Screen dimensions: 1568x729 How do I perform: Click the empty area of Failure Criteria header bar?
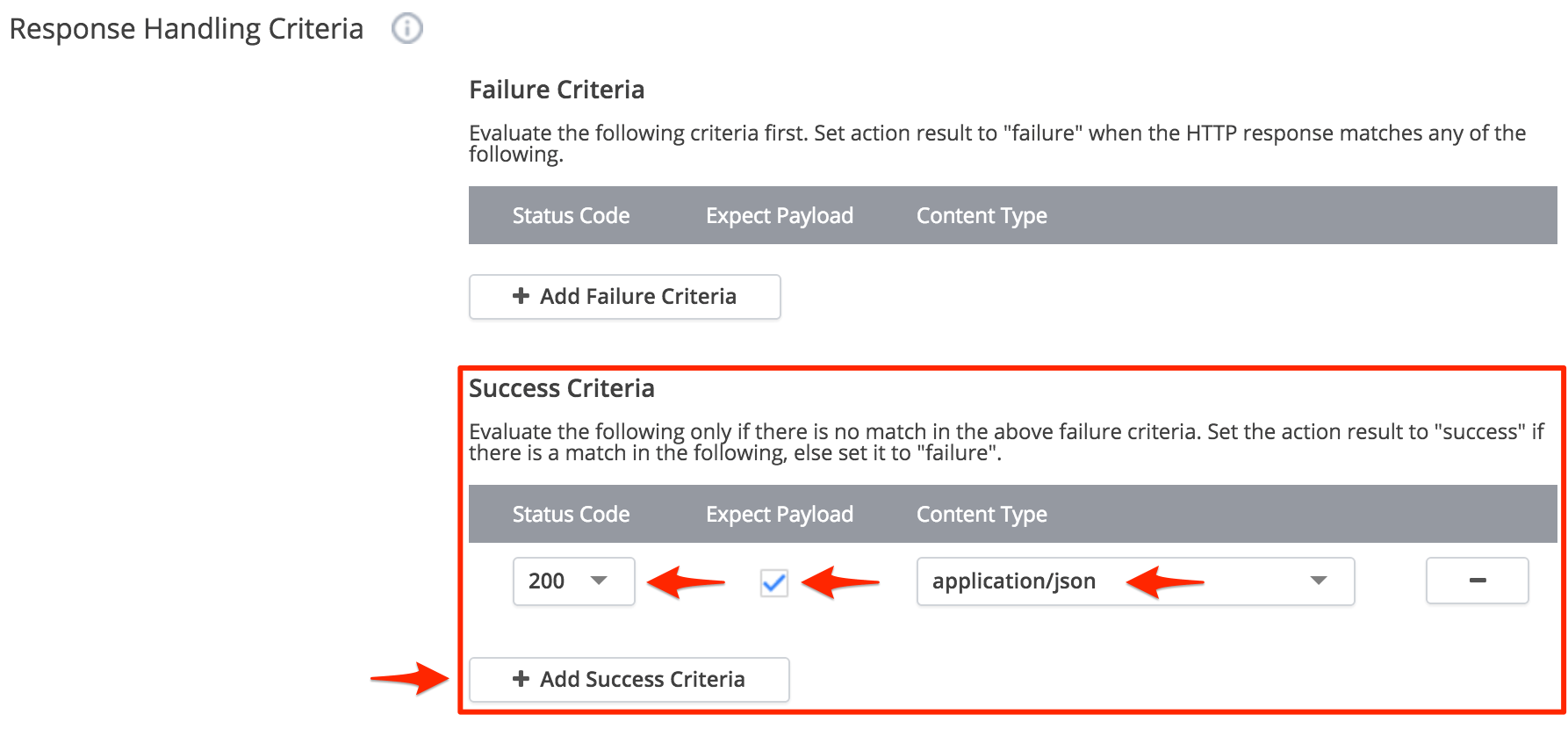point(1299,215)
